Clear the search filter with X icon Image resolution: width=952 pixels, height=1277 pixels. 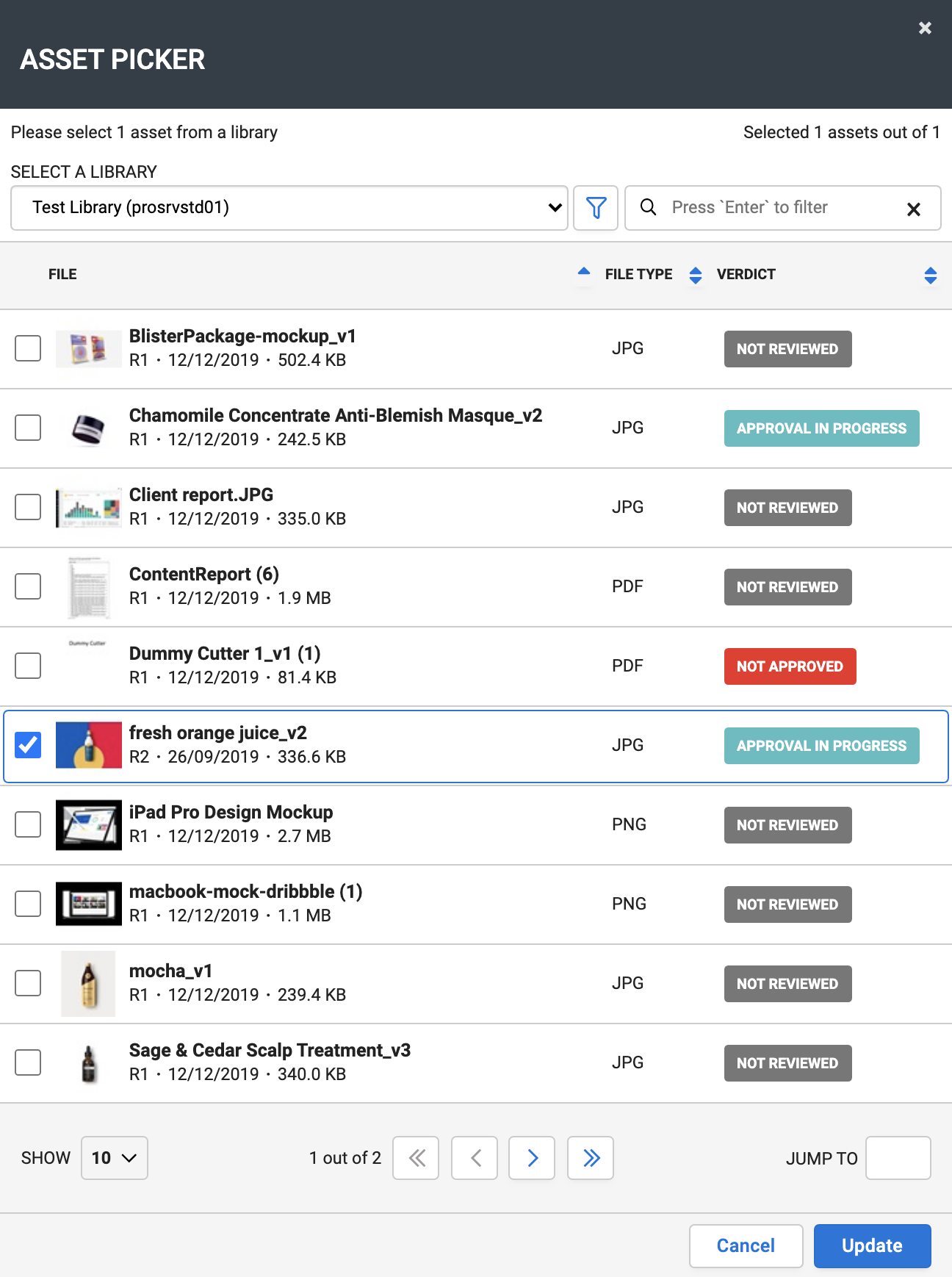[x=913, y=209]
